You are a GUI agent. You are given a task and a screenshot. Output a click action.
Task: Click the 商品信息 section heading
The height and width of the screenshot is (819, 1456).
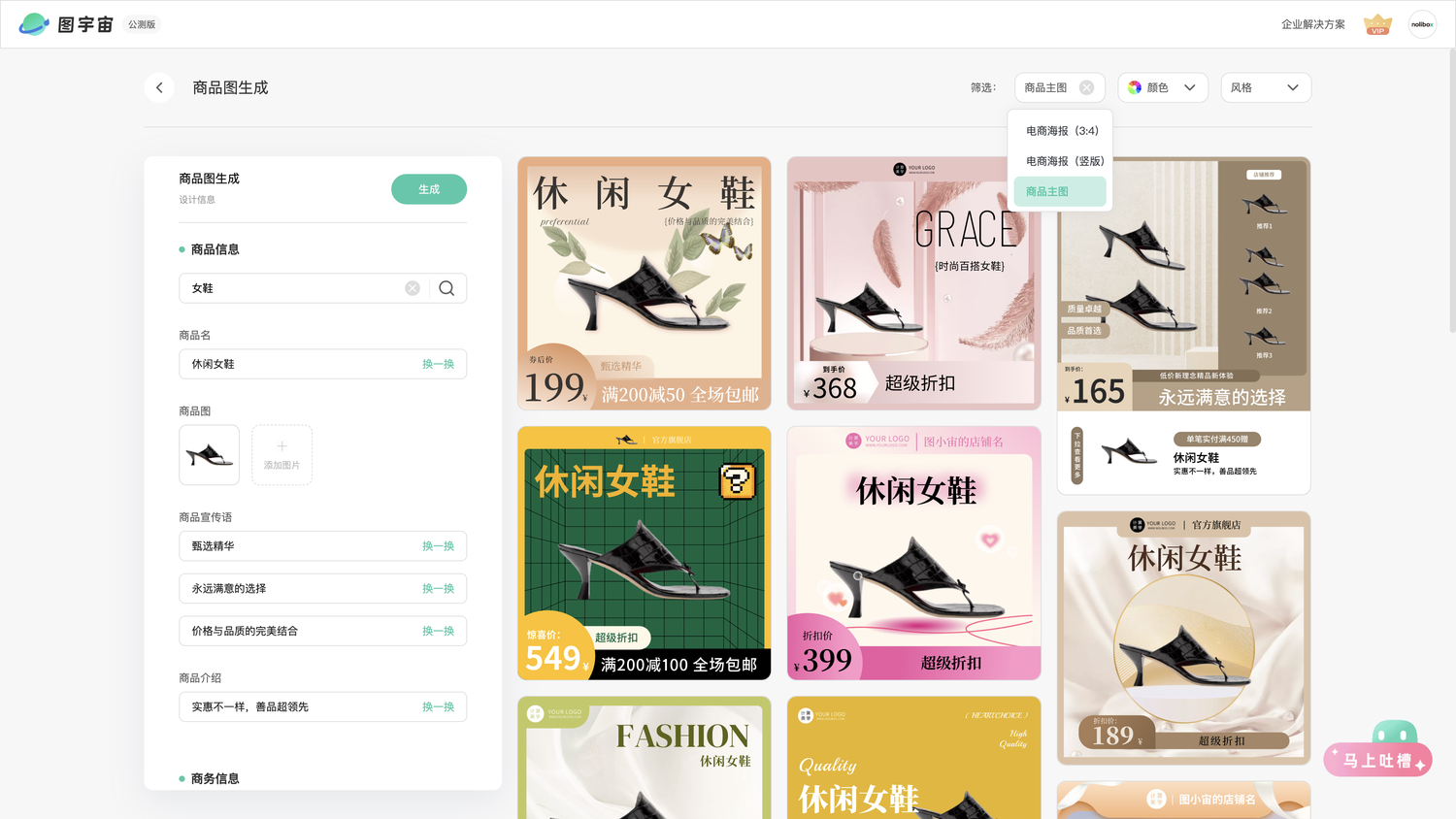[x=215, y=249]
